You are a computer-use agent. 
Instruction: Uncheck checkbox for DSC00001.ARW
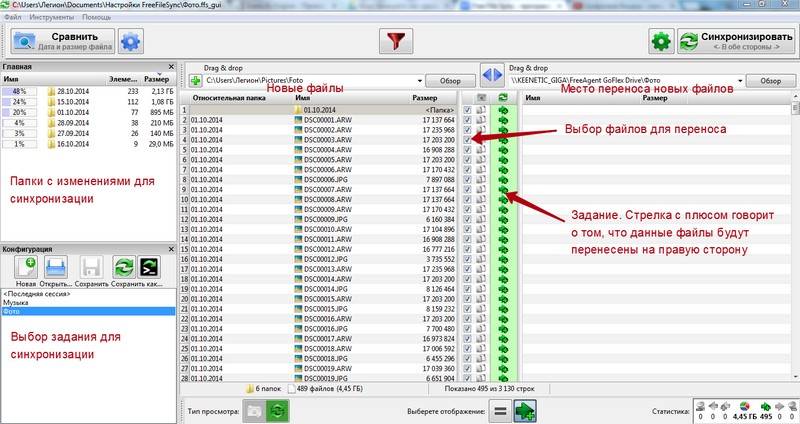click(x=467, y=120)
